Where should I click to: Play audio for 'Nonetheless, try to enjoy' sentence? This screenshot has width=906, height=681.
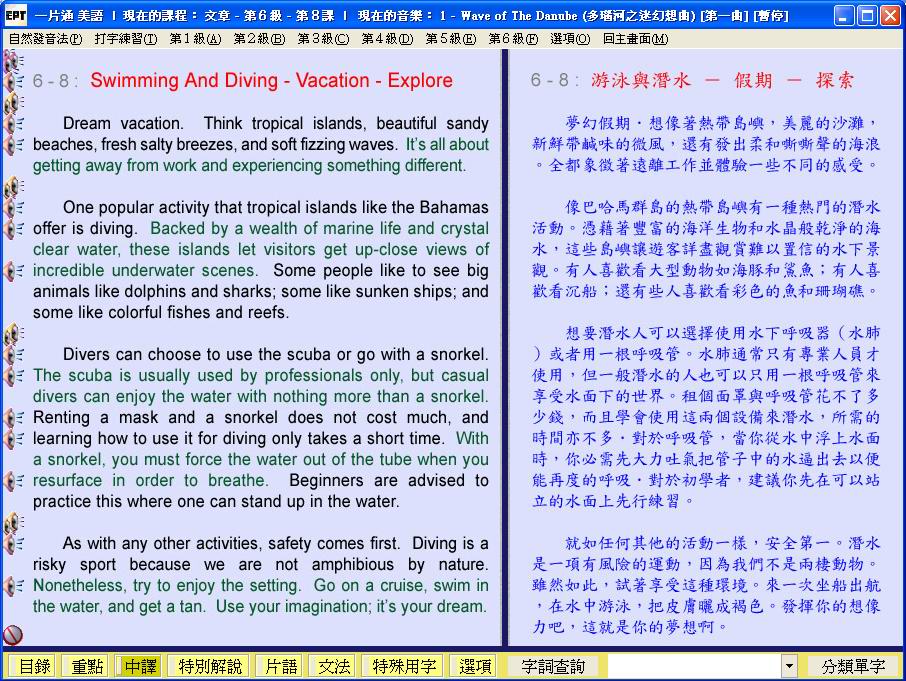click(14, 586)
